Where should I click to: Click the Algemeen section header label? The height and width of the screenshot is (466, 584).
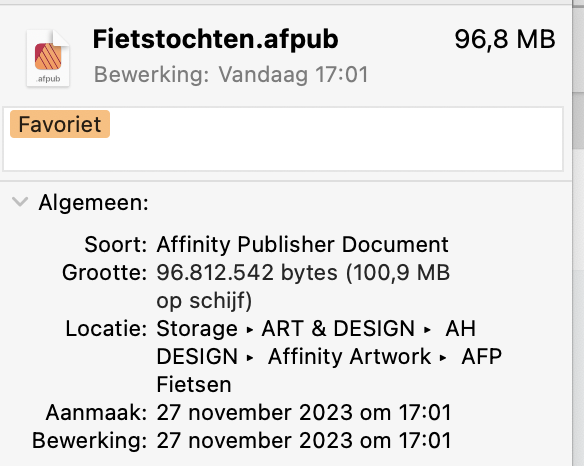point(93,203)
